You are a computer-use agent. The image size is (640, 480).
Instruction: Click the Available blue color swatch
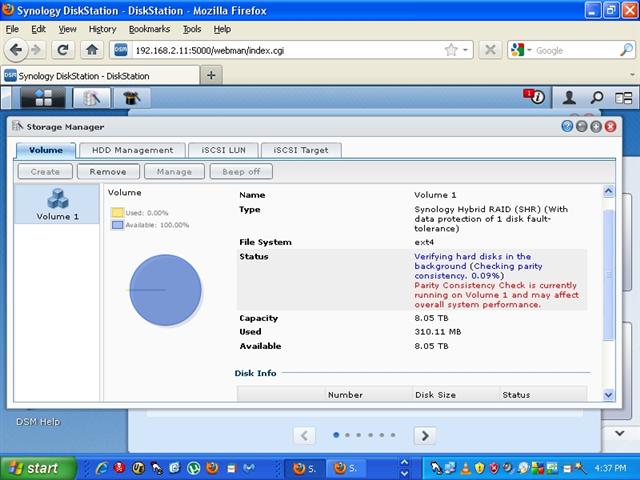point(118,225)
